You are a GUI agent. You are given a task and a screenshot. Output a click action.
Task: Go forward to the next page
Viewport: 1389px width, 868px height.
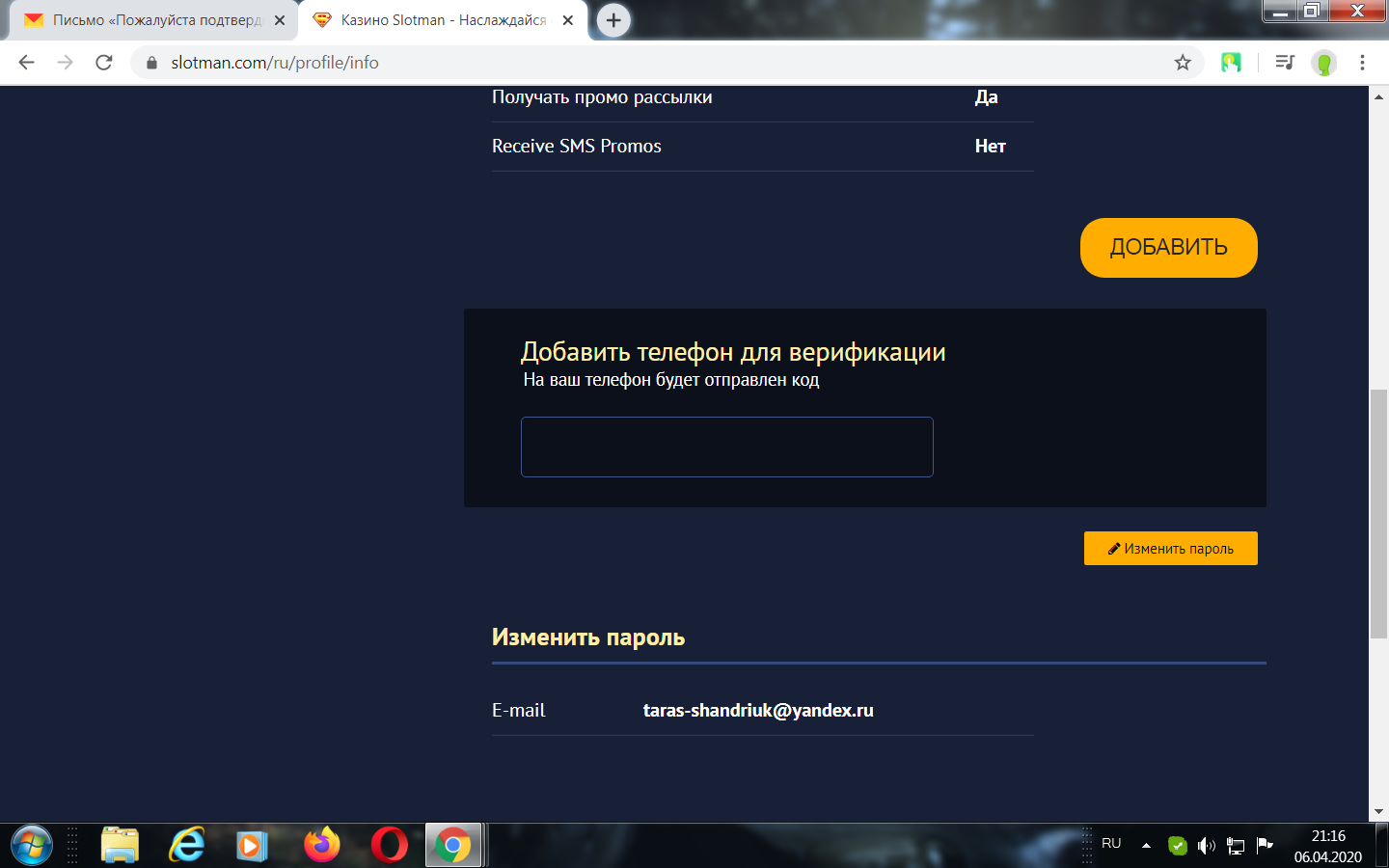click(x=66, y=63)
